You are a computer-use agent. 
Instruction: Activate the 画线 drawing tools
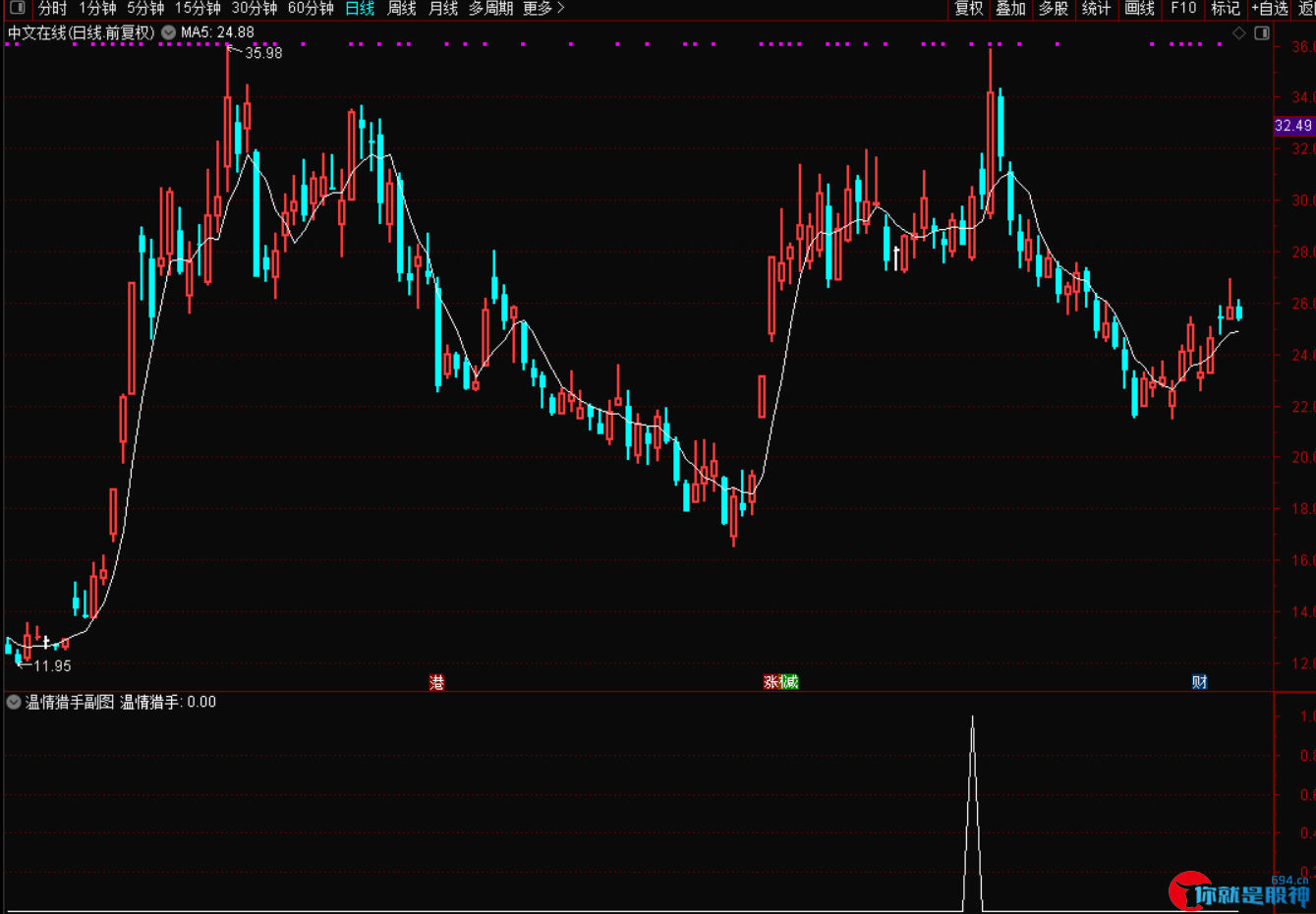tap(1139, 8)
